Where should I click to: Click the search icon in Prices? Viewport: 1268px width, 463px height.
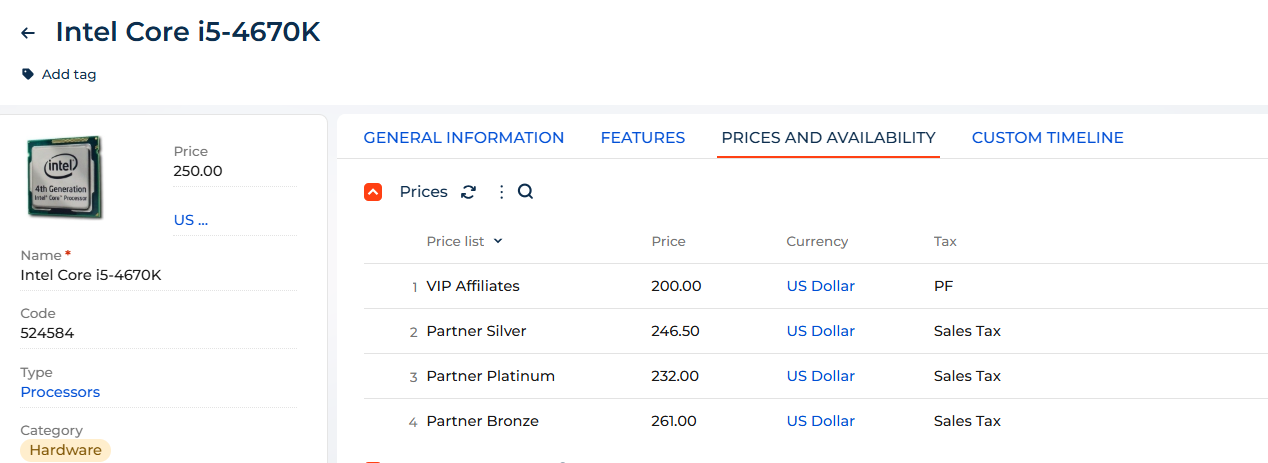pos(525,192)
